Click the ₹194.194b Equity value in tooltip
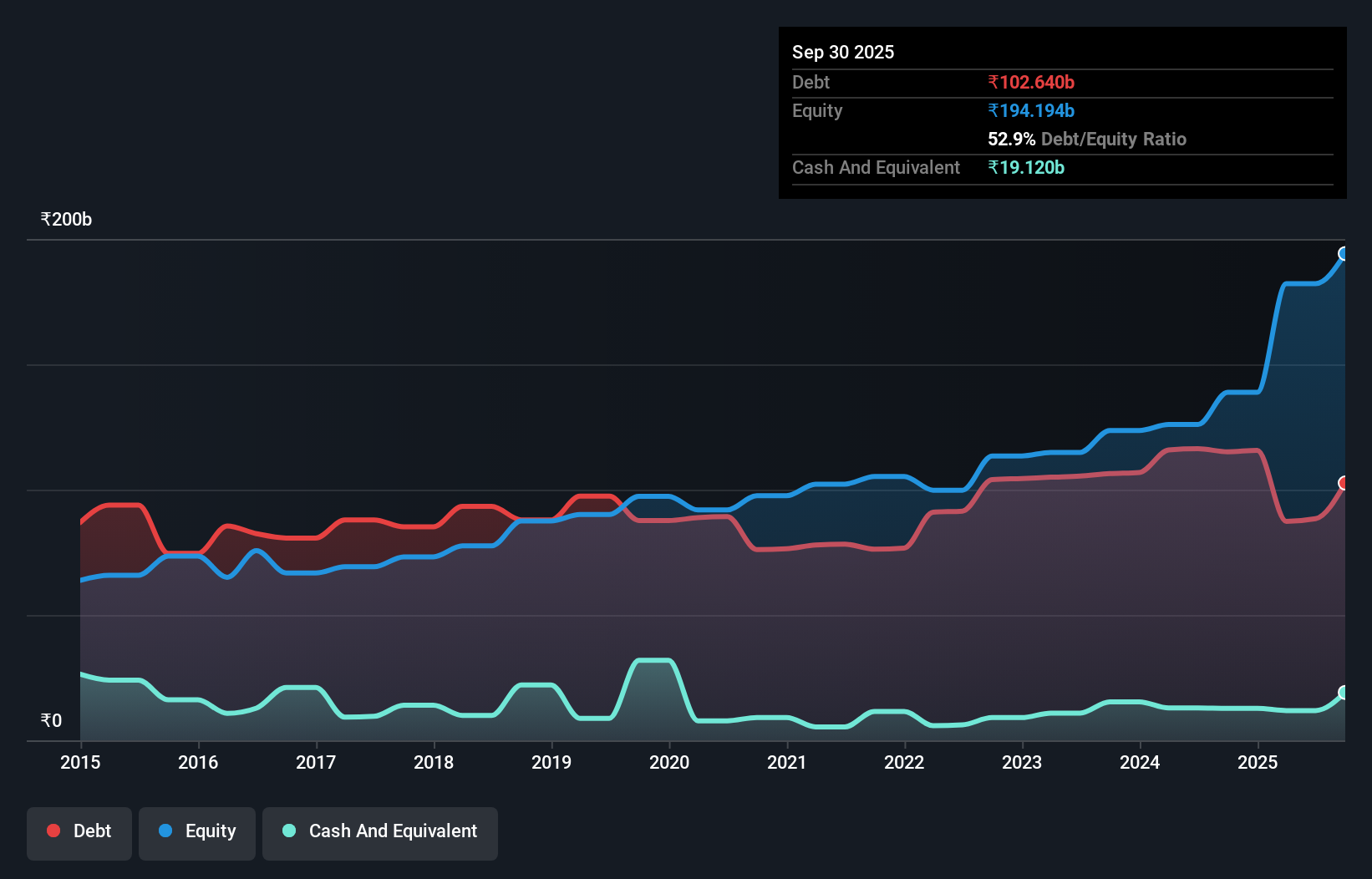 1031,110
